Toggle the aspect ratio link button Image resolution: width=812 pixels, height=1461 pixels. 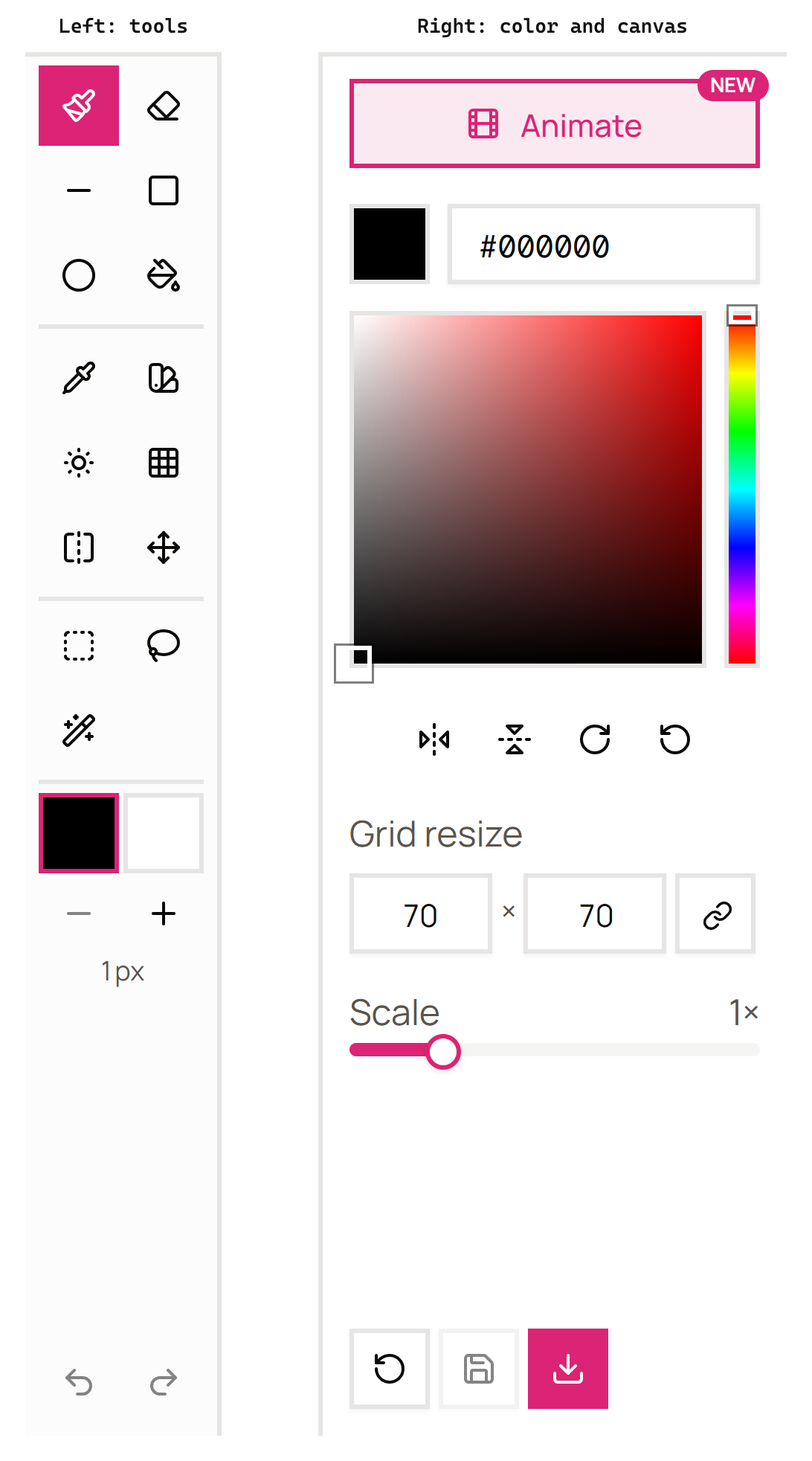716,914
